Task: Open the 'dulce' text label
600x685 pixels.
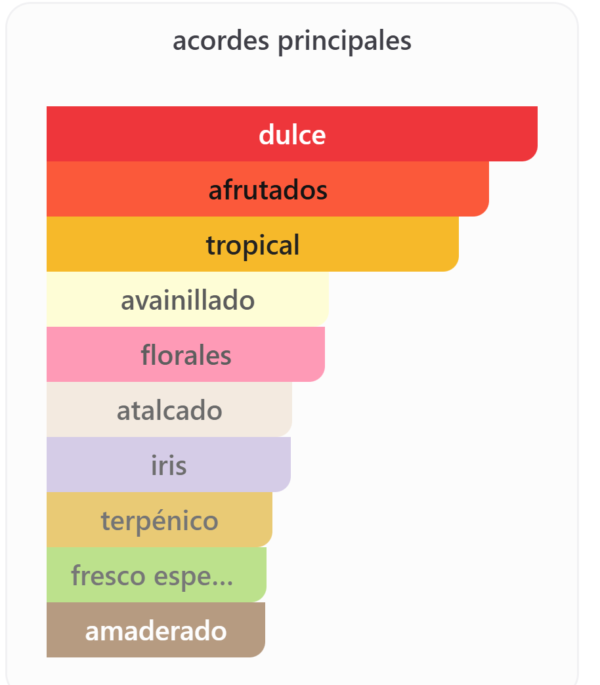Action: click(x=292, y=134)
